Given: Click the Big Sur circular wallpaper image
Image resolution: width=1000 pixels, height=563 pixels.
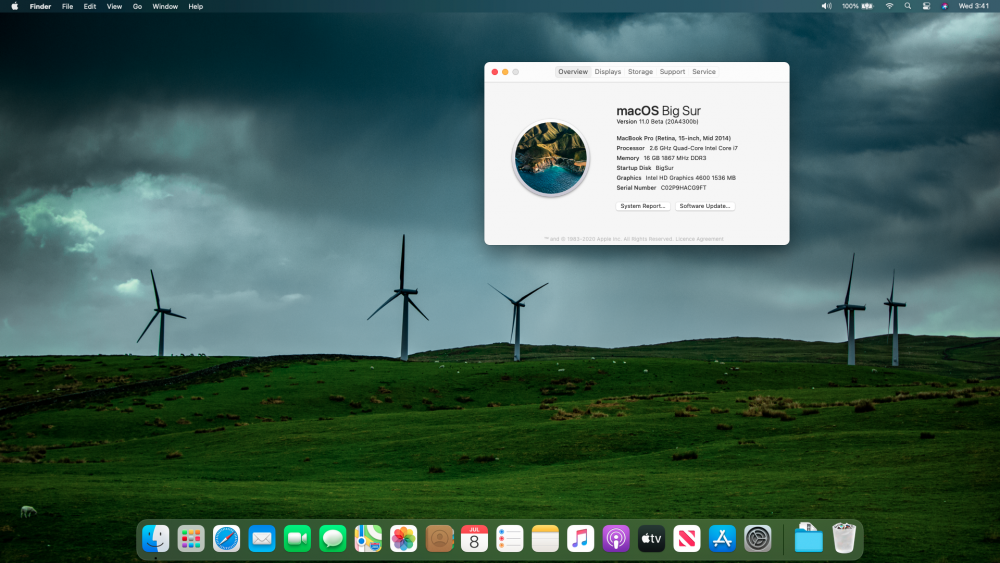Looking at the screenshot, I should tap(550, 158).
